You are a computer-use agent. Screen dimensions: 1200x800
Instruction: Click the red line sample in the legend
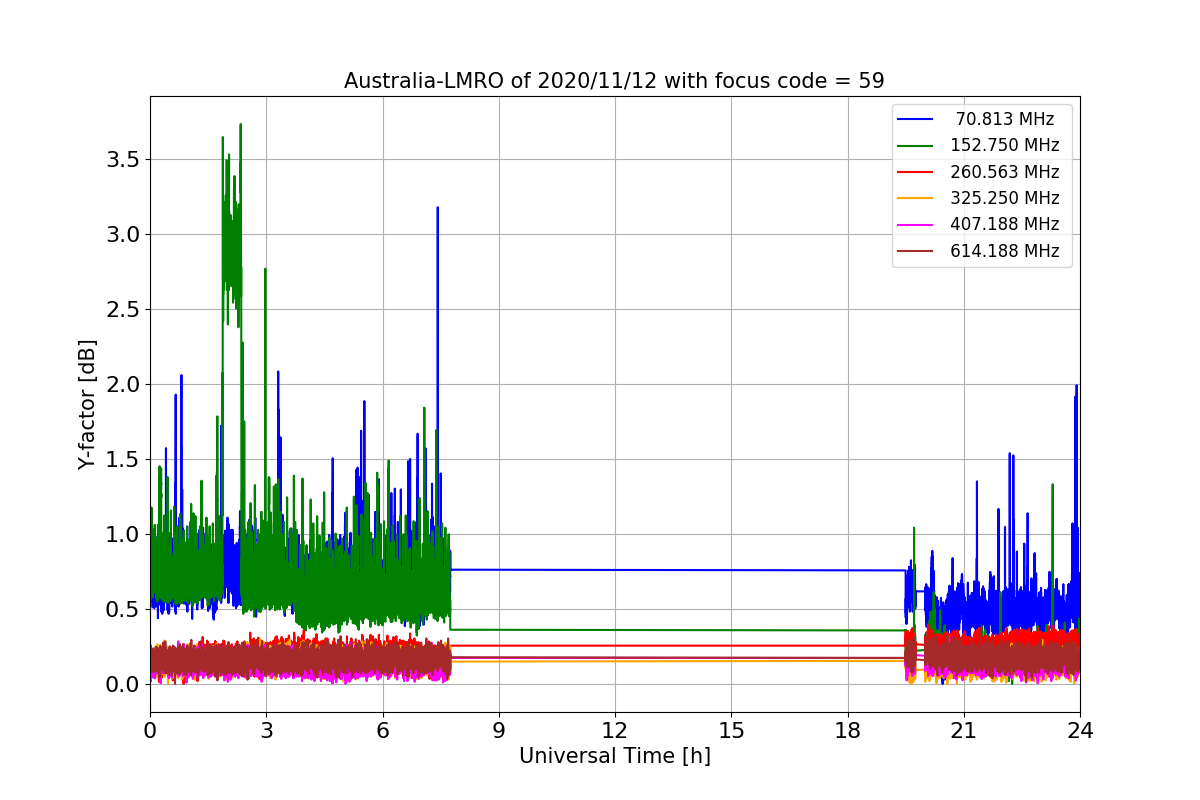coord(915,172)
